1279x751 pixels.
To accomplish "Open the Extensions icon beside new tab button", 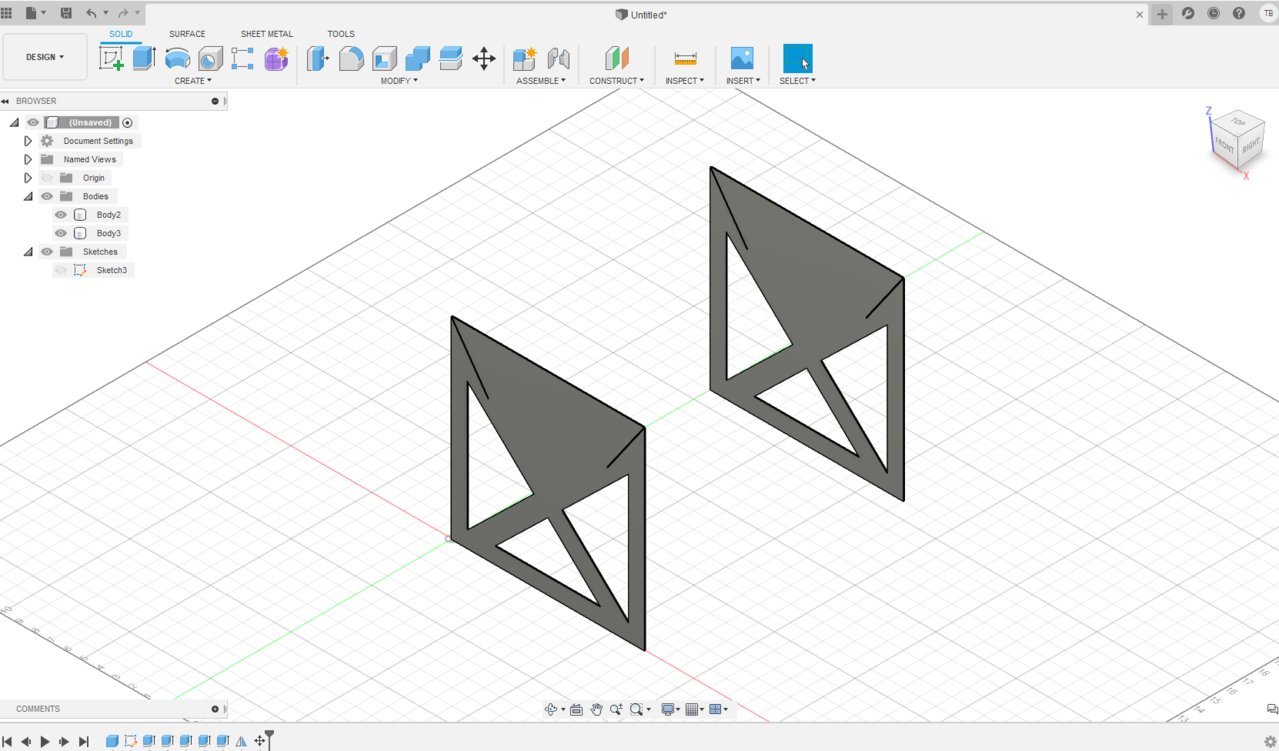I will (x=1187, y=13).
